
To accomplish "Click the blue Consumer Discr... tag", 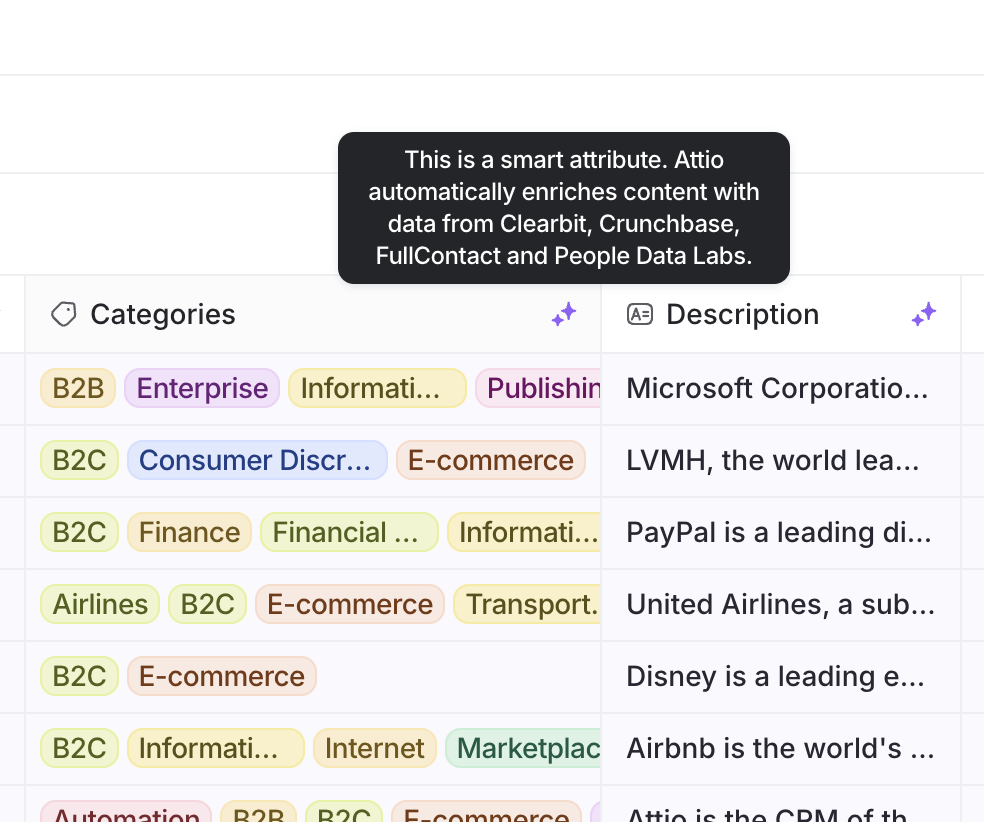I will [256, 460].
